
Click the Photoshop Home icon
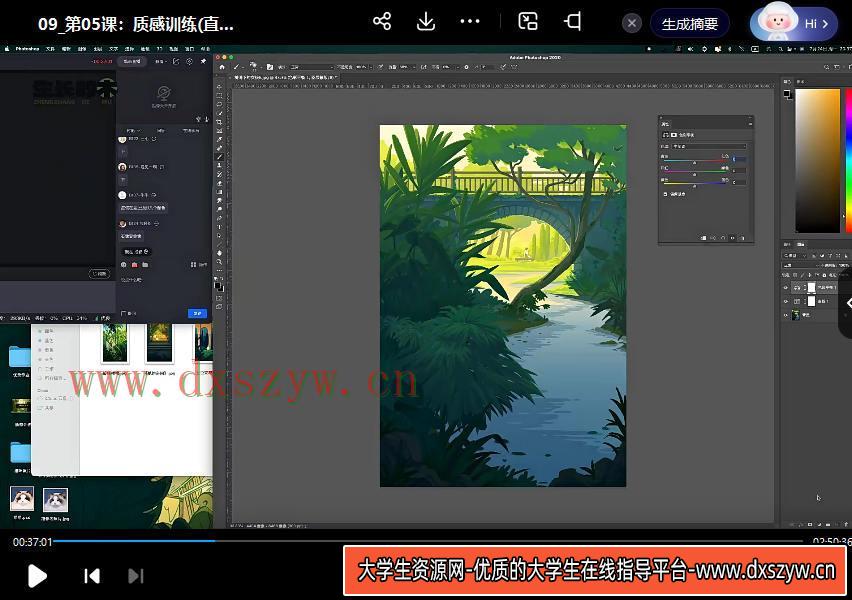(x=222, y=67)
